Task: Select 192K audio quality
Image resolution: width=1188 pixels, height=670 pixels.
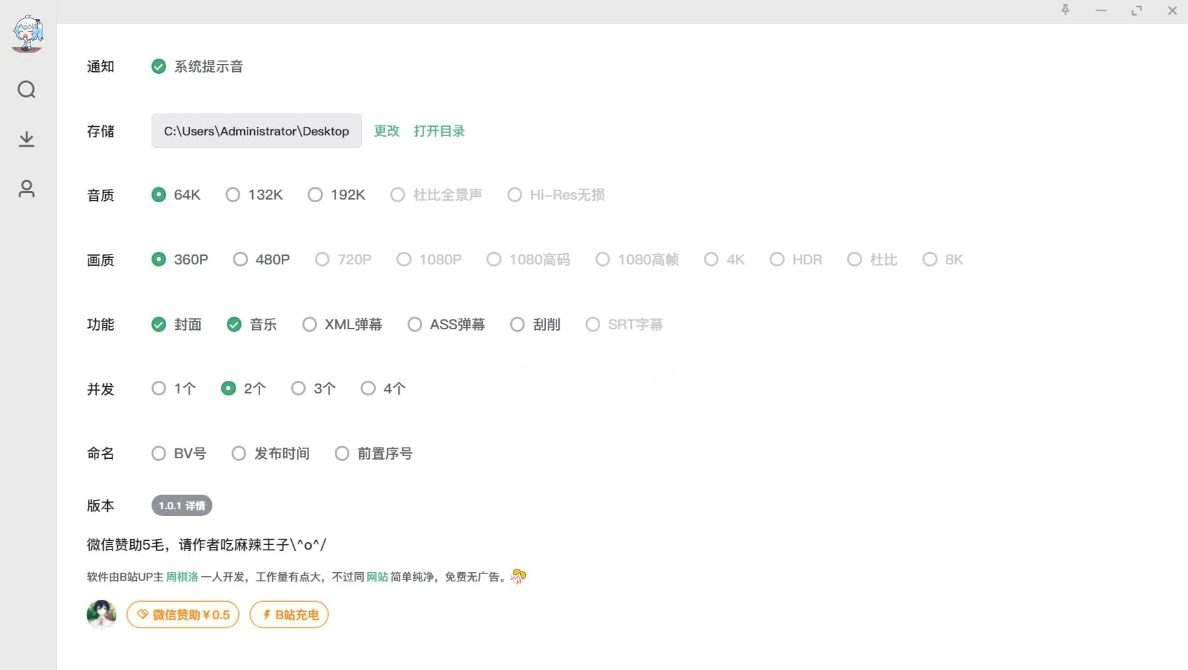Action: tap(315, 195)
